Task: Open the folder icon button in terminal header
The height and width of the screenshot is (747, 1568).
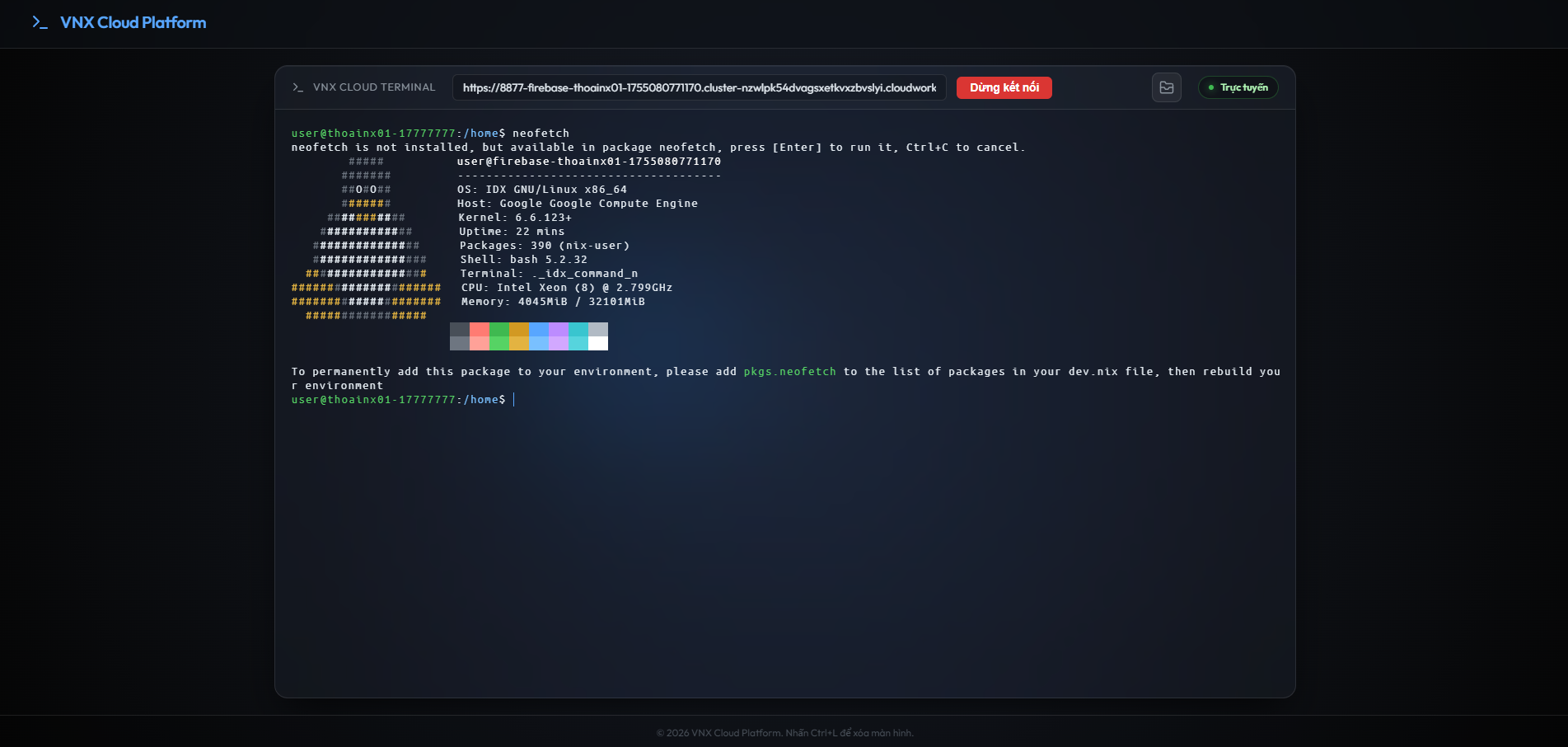Action: coord(1167,87)
